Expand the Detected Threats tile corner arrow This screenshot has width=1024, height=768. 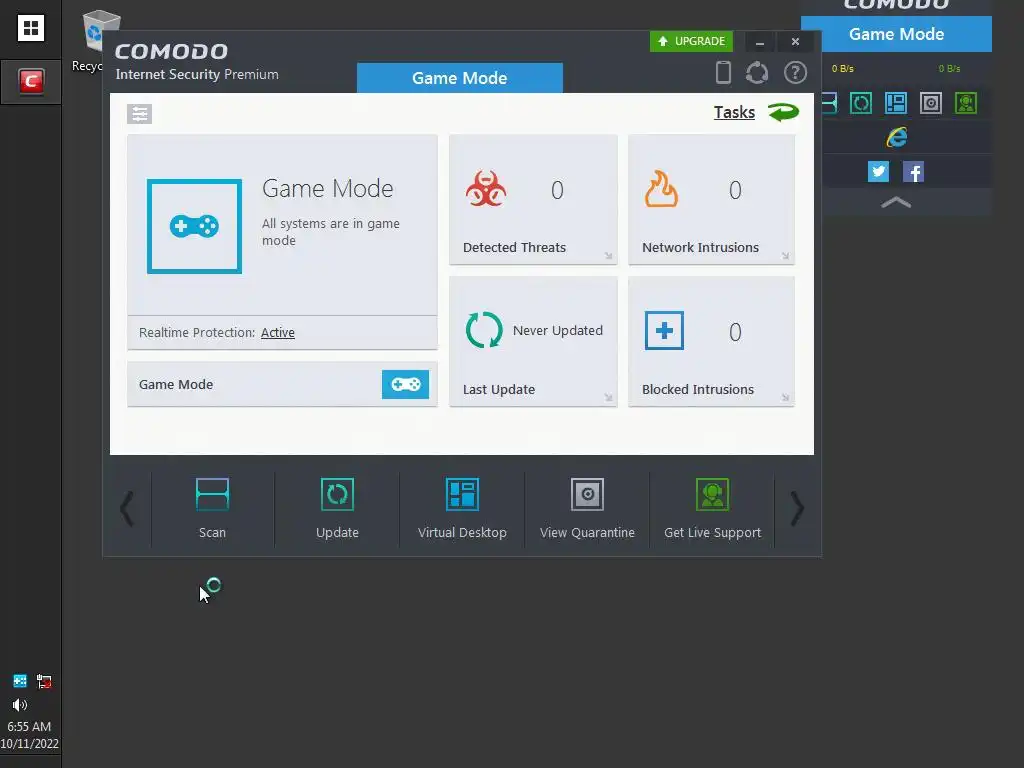click(x=608, y=255)
